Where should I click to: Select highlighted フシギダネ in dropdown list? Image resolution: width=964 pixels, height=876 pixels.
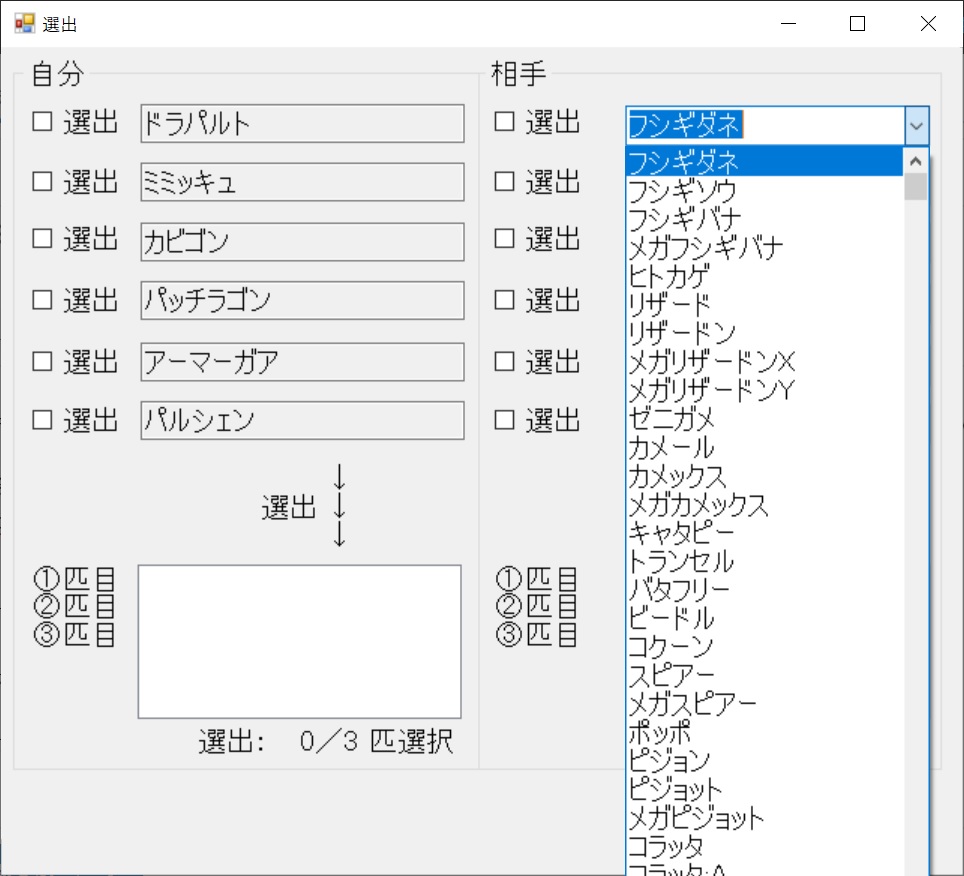(x=764, y=162)
